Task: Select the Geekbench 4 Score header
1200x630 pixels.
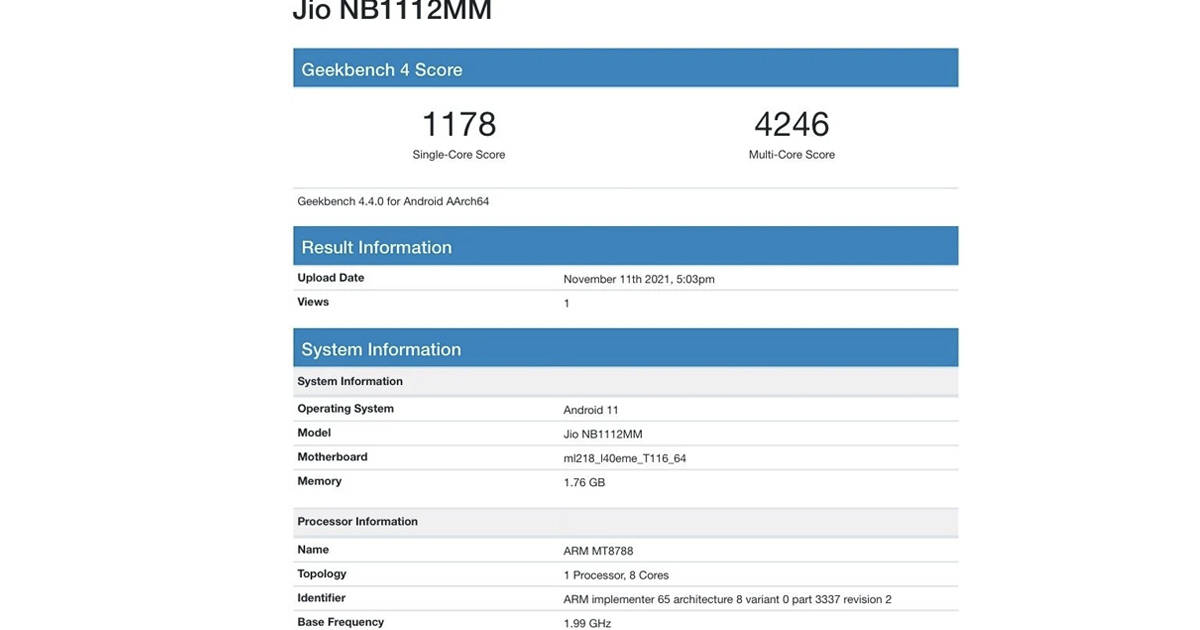Action: tap(382, 69)
